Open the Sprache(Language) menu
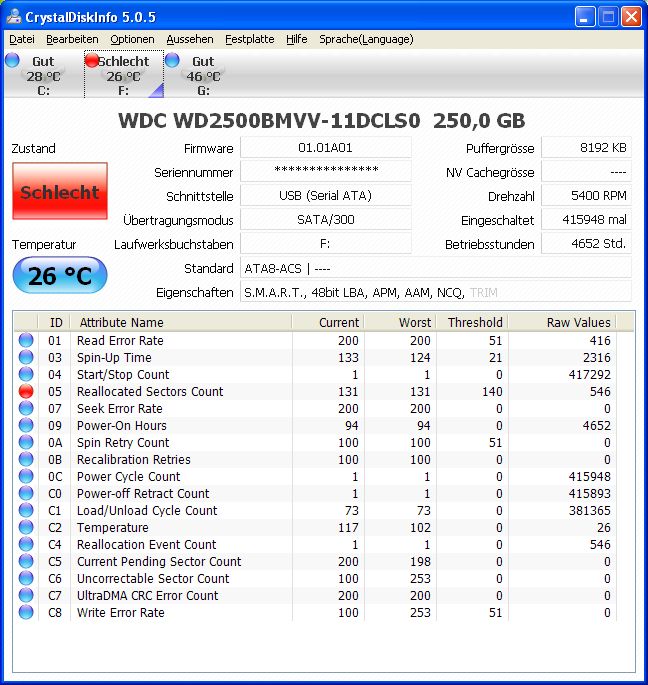This screenshot has width=648, height=685. point(366,39)
